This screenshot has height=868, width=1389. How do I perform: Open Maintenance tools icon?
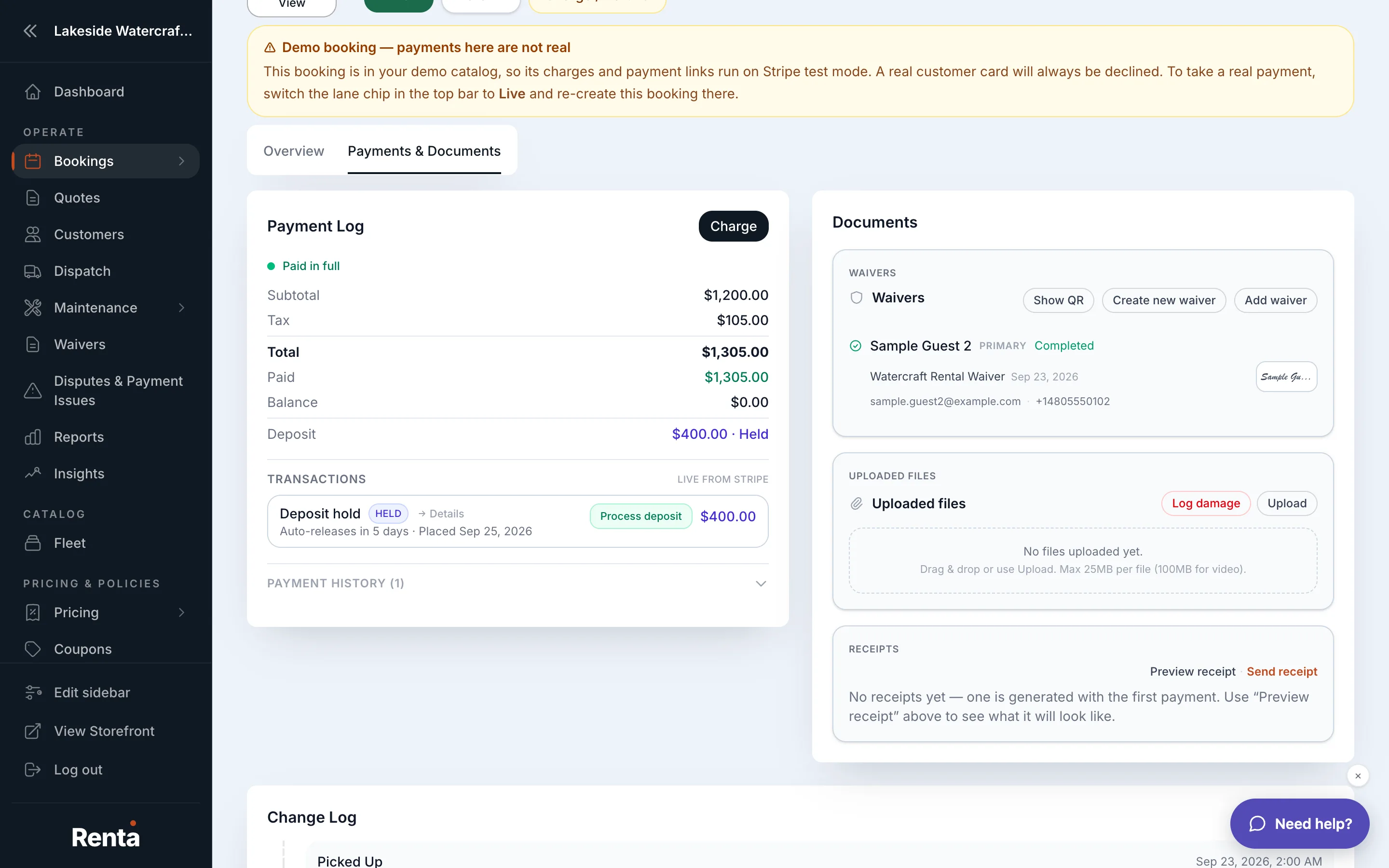tap(33, 308)
